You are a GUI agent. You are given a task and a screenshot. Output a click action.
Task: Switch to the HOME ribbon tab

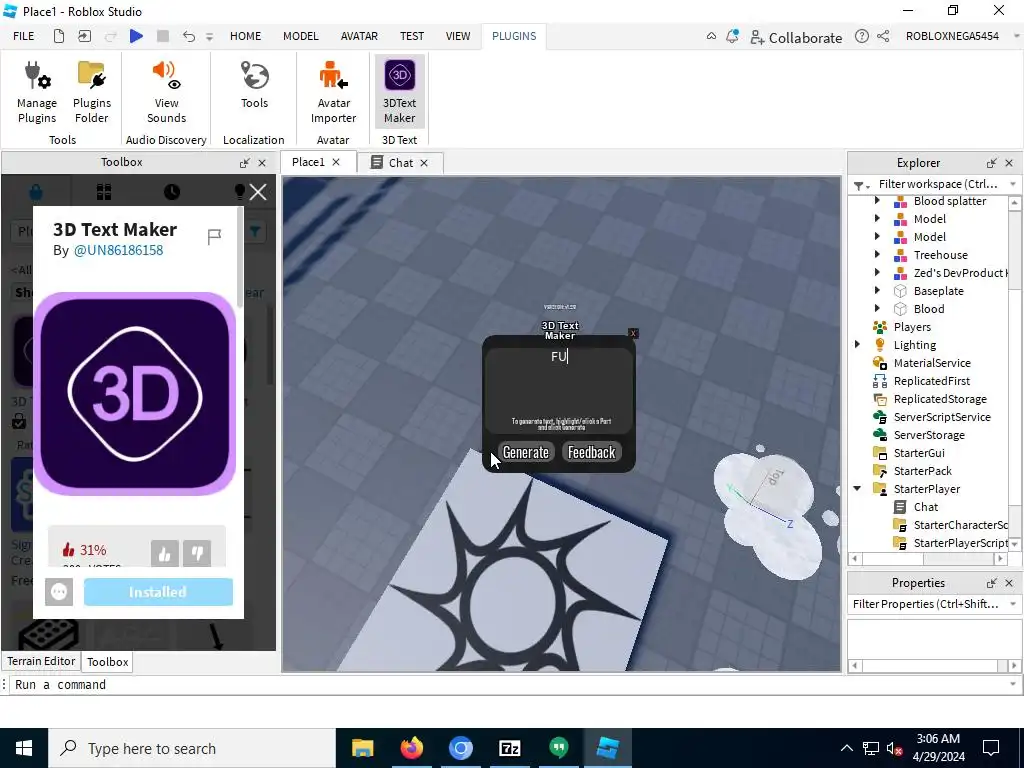pyautogui.click(x=246, y=36)
